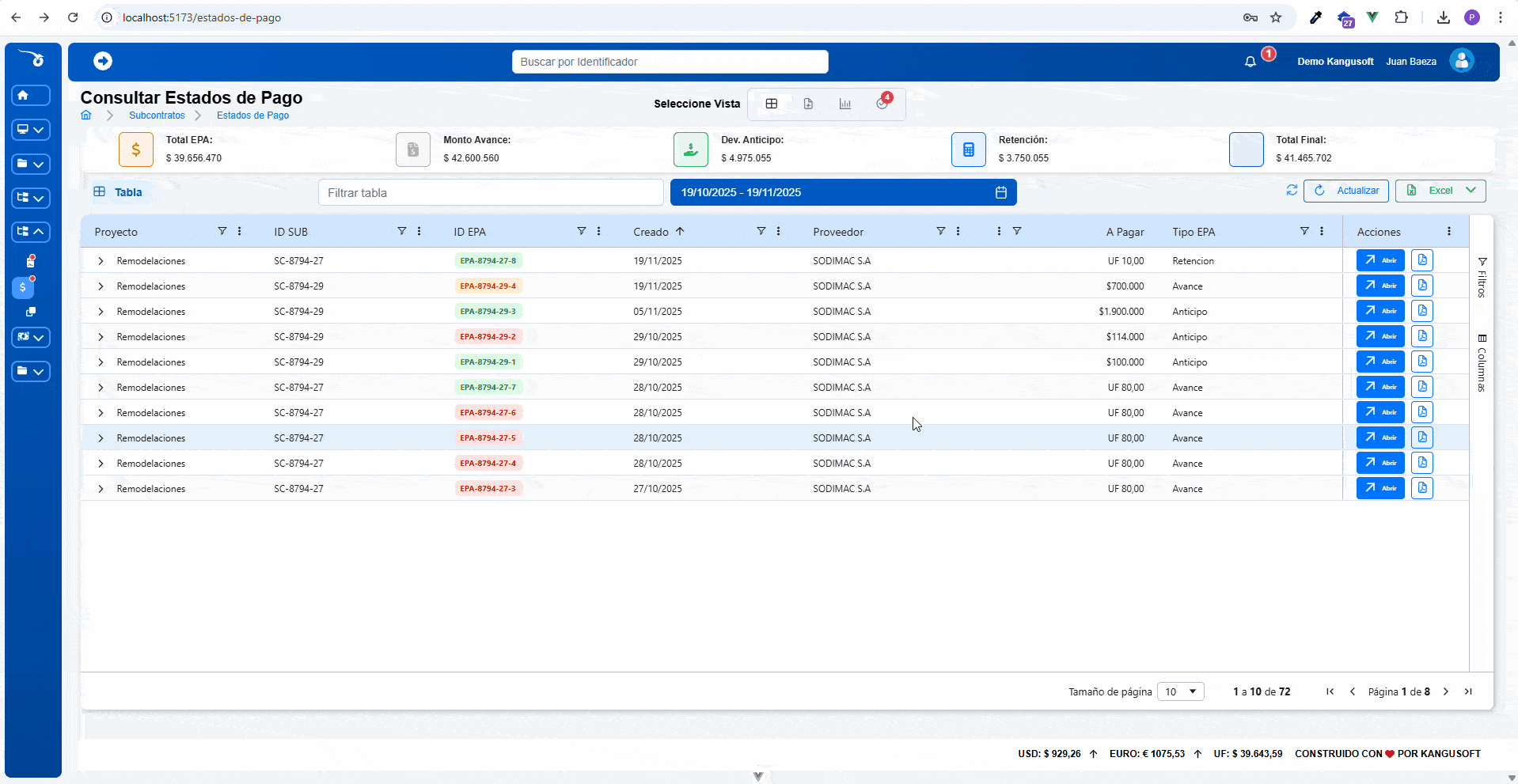Screen dimensions: 1518x784
Task: Click the user avatar icon
Action: [x=1462, y=61]
